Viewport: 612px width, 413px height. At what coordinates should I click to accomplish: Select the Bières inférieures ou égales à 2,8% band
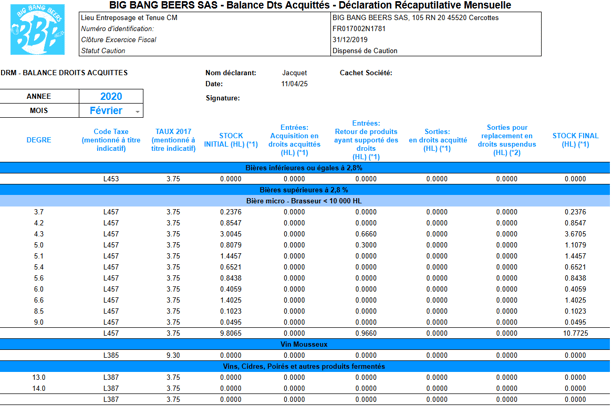pos(305,168)
